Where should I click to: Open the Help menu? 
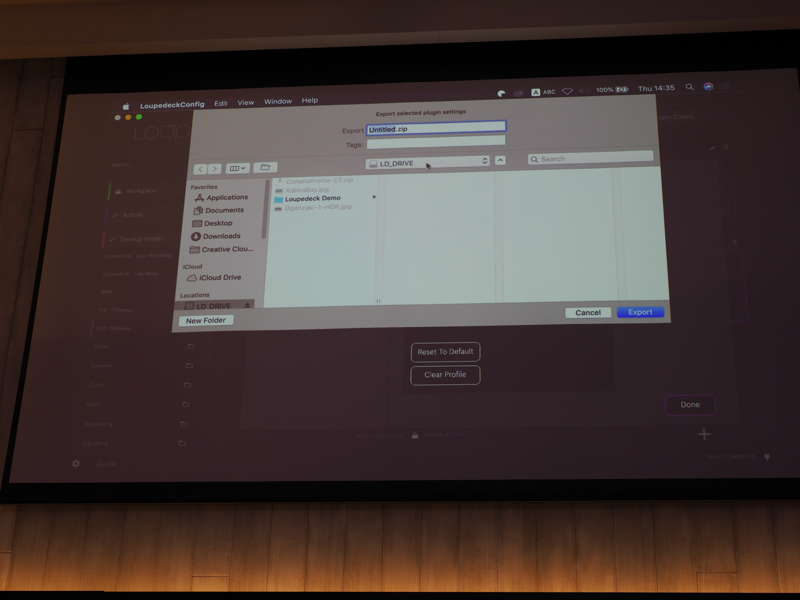[x=309, y=101]
